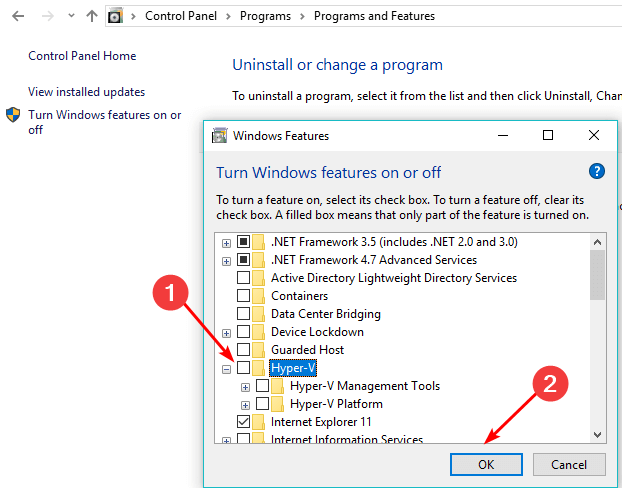Click the features list scrollbar thumb
Viewport: 622px width, 488px height.
point(597,275)
